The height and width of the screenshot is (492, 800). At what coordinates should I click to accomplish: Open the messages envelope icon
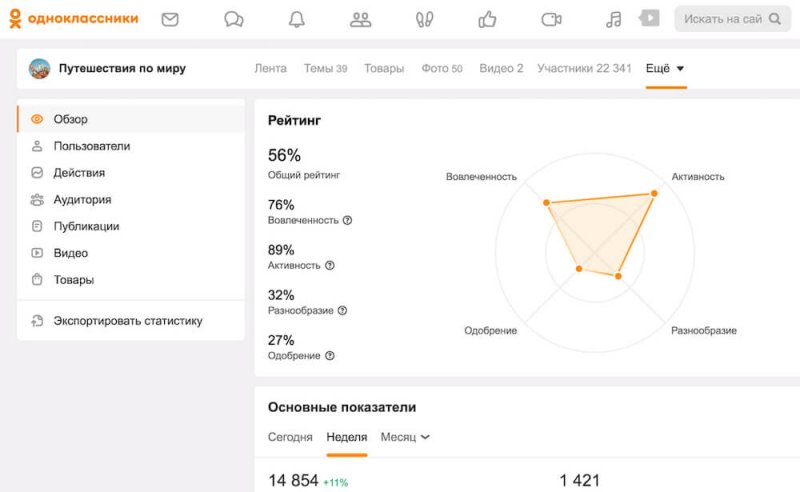pos(170,19)
